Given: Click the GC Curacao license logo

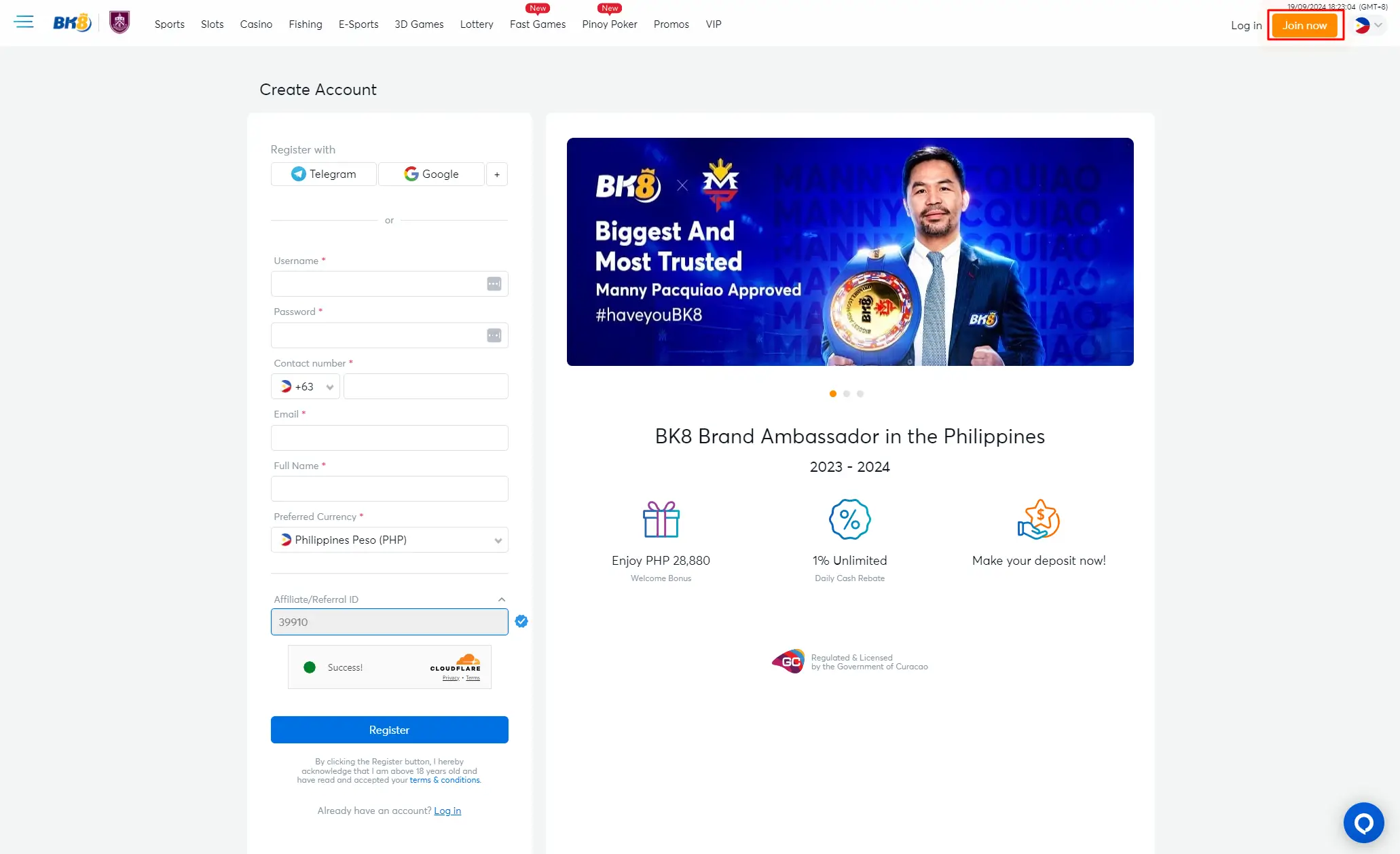Looking at the screenshot, I should pyautogui.click(x=788, y=661).
